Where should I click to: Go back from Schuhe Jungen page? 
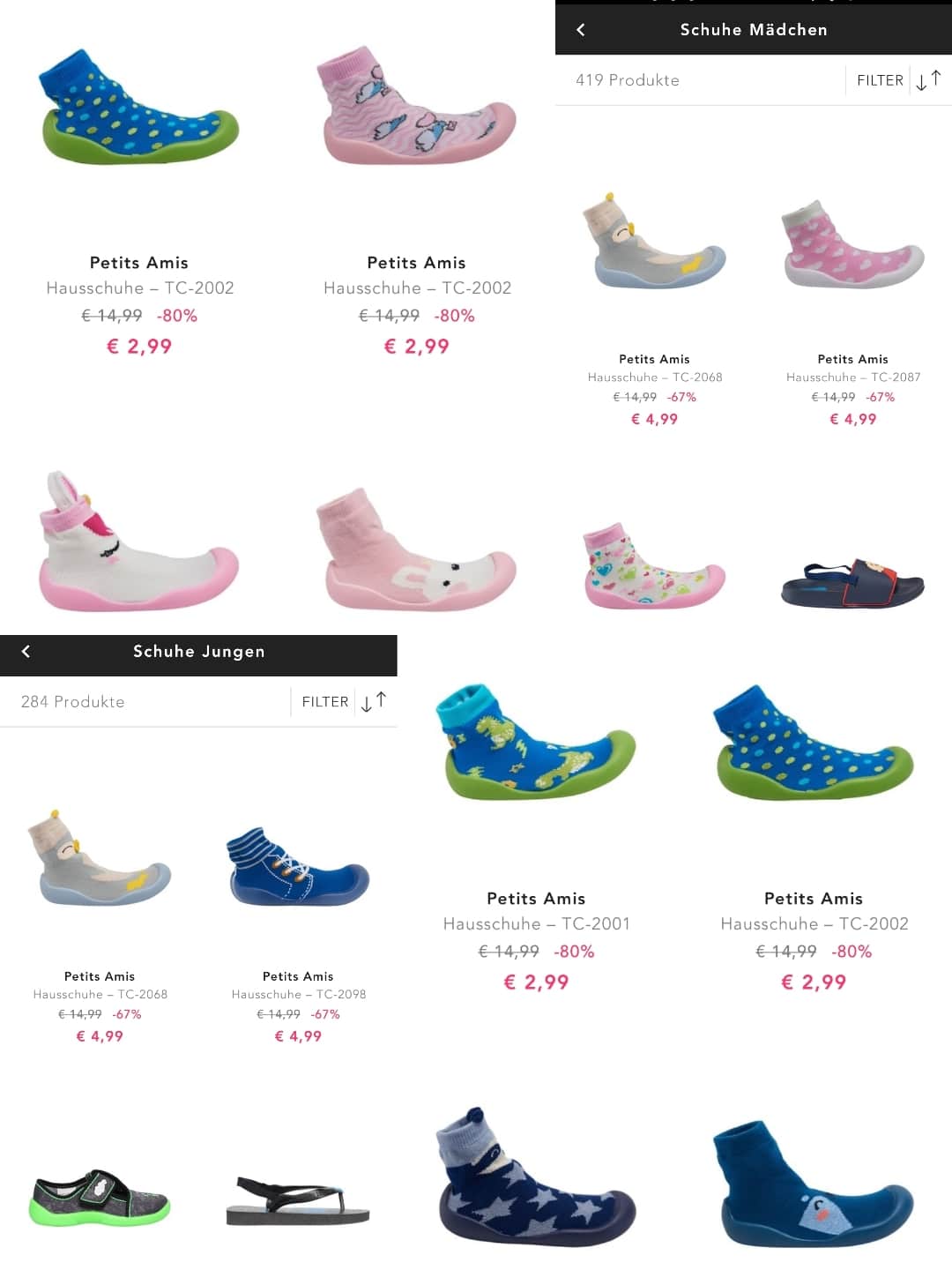[26, 652]
